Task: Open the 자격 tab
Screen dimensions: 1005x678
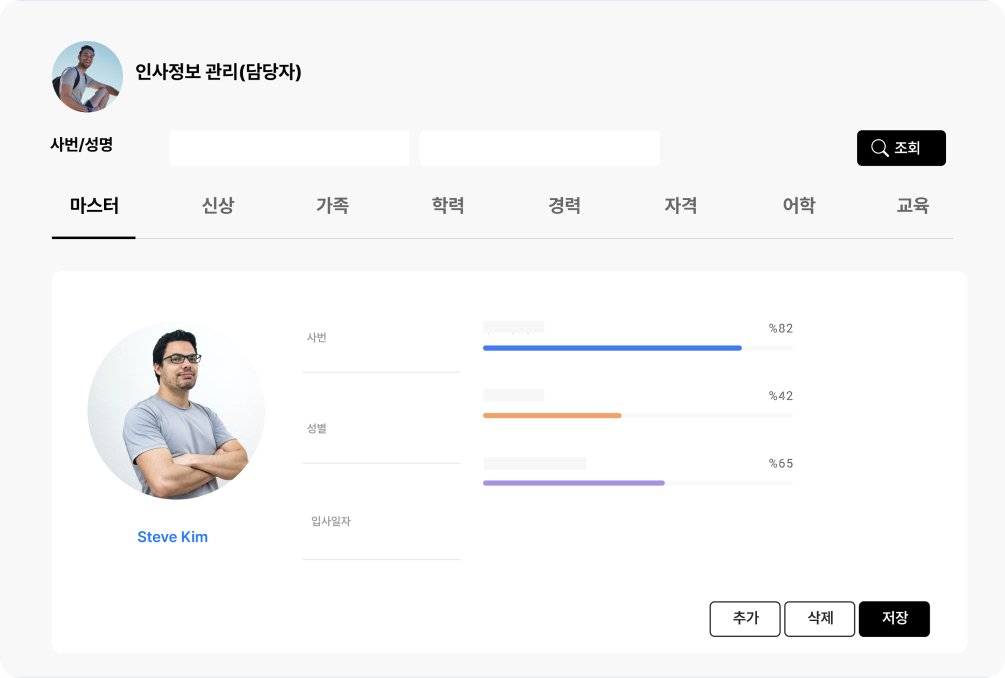Action: click(681, 205)
